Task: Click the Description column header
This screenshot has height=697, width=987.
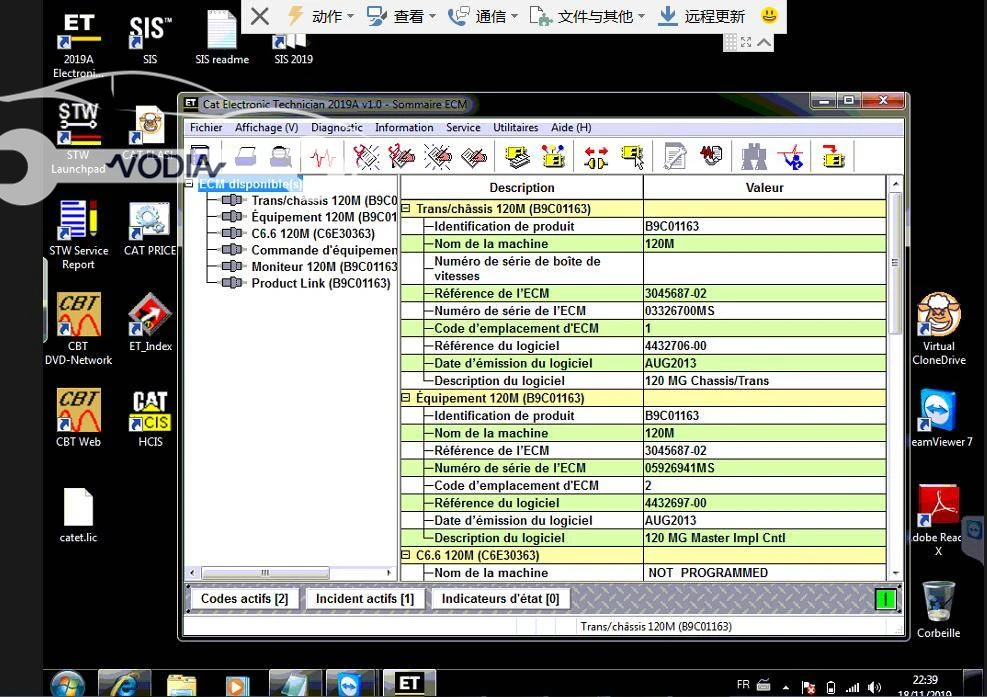Action: coord(522,188)
